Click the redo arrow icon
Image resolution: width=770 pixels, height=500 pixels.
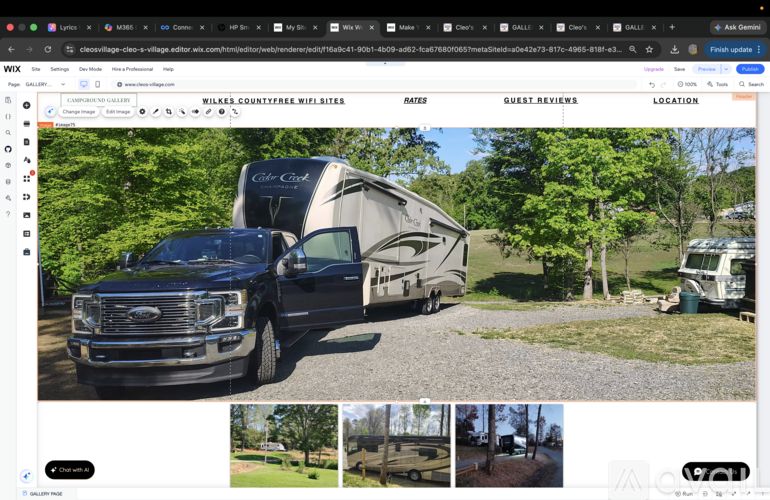coord(663,84)
